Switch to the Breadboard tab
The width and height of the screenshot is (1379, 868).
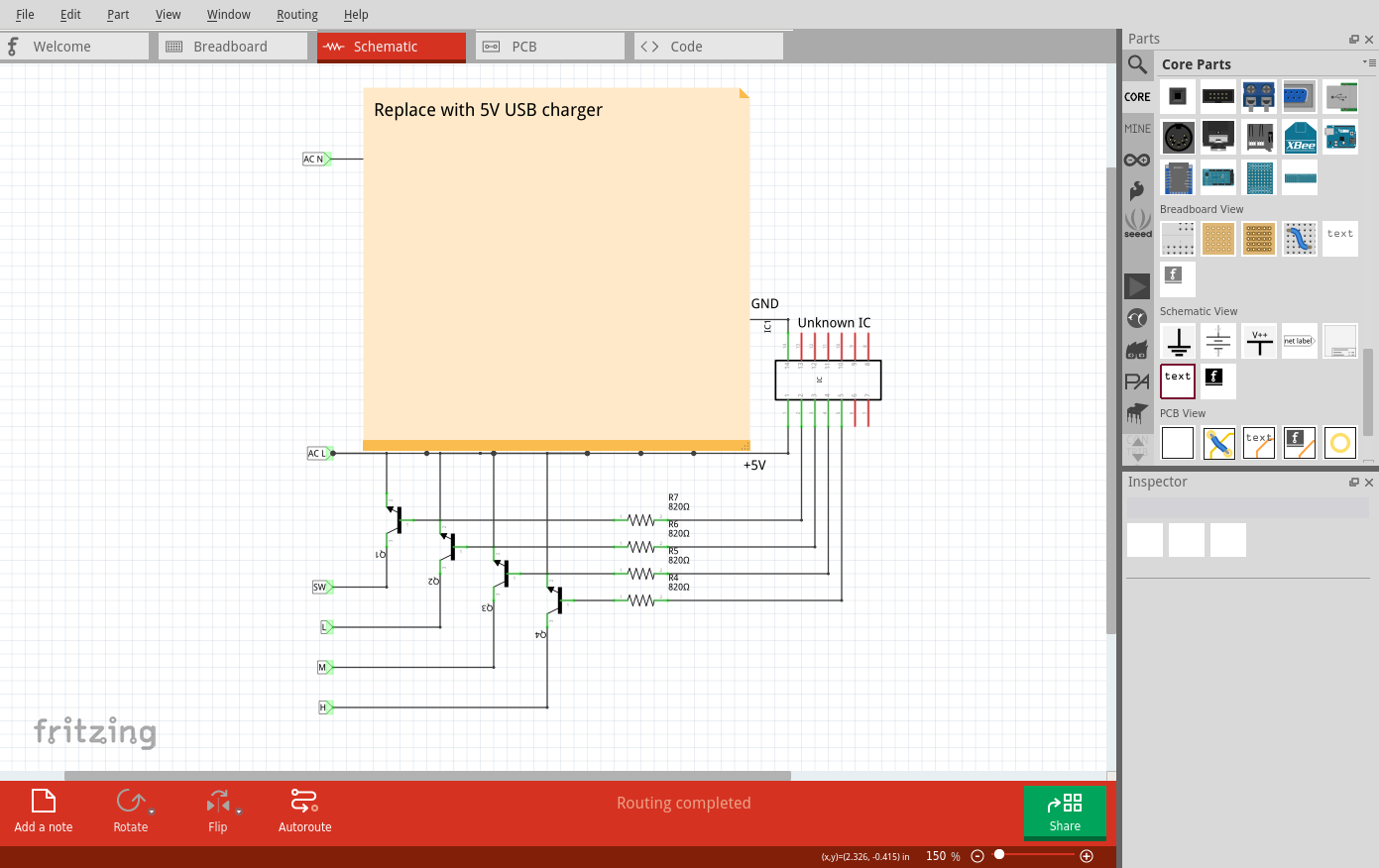(233, 47)
